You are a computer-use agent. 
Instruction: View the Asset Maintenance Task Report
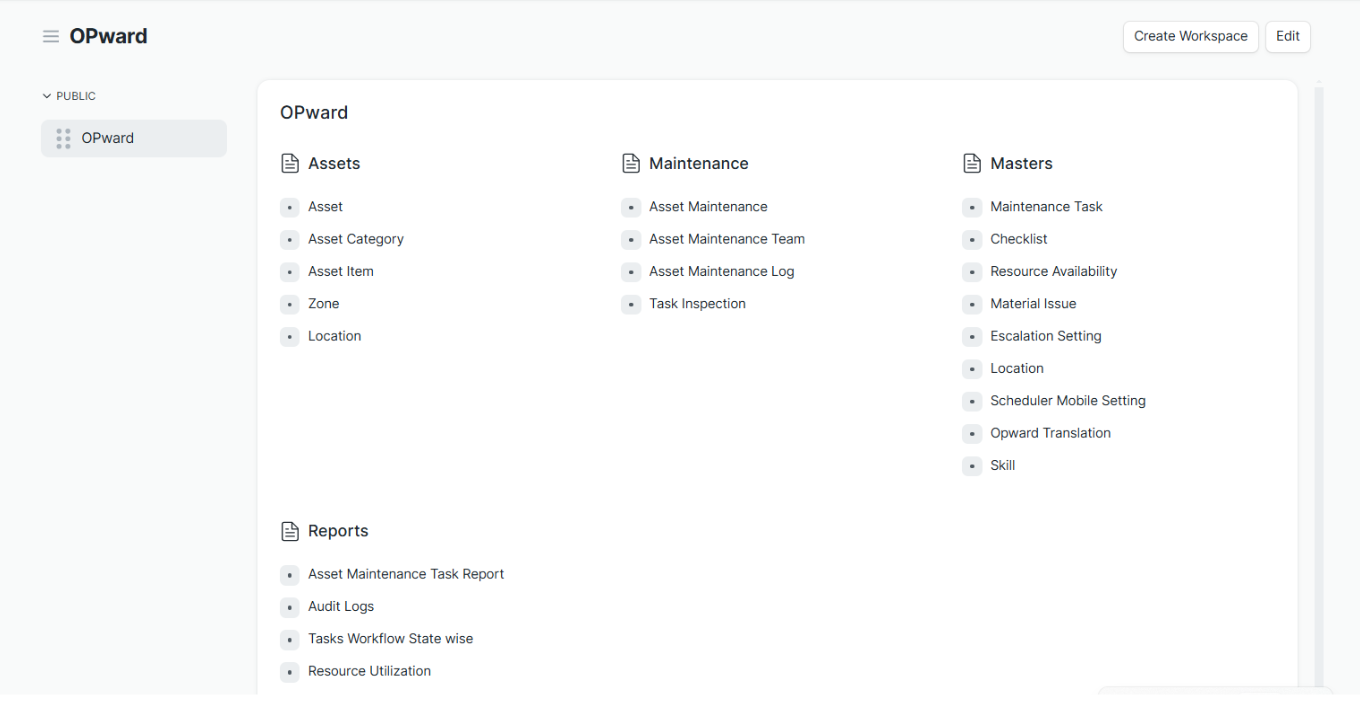pyautogui.click(x=405, y=574)
